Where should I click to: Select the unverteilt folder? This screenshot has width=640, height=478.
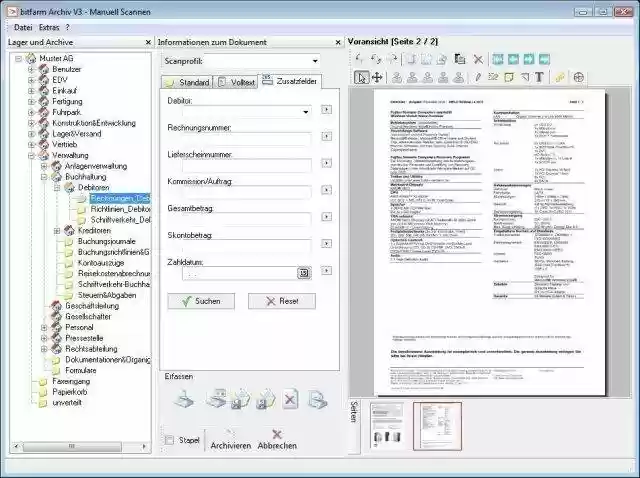pyautogui.click(x=67, y=402)
